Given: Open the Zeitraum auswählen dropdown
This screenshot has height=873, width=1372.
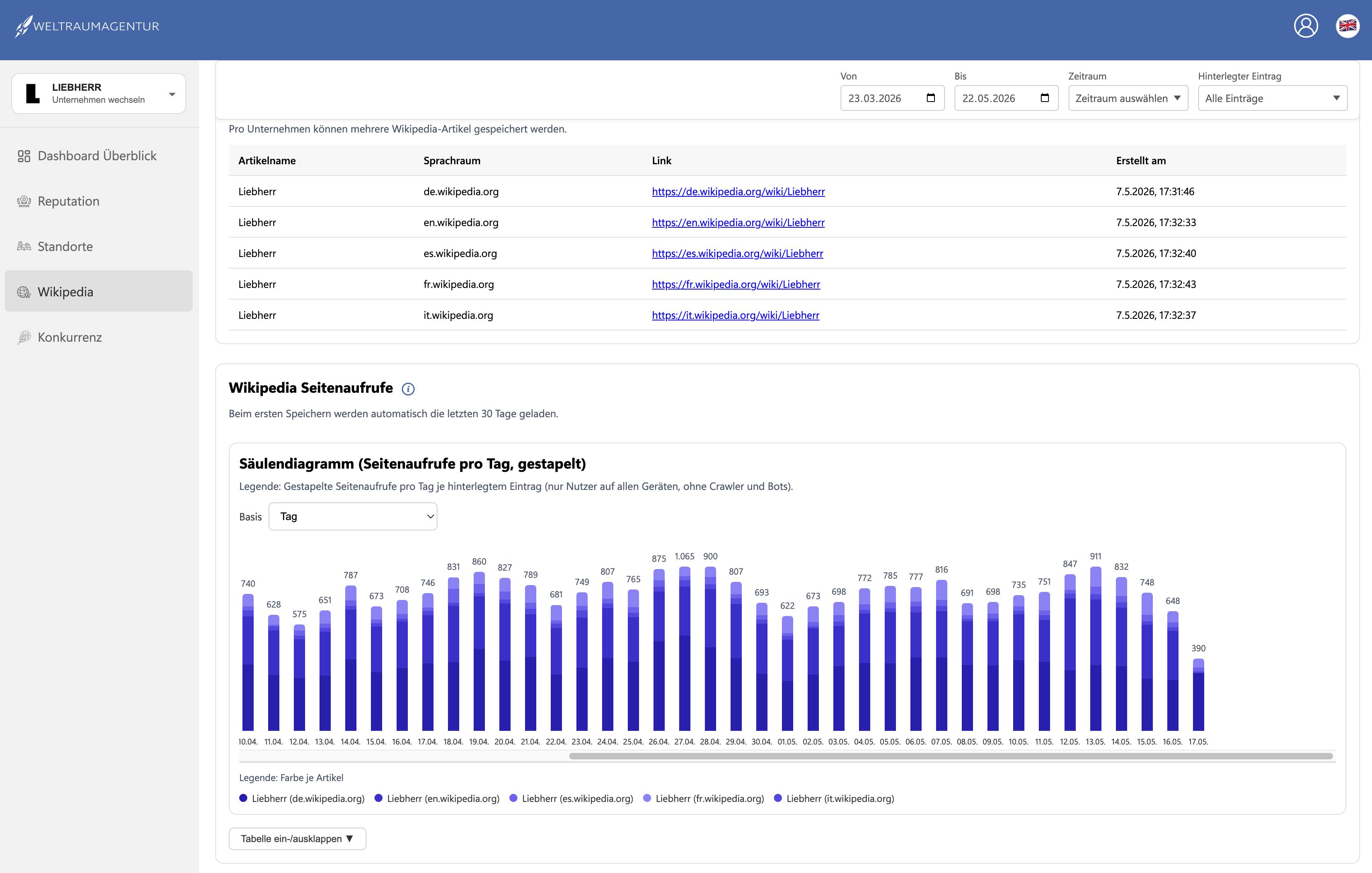Looking at the screenshot, I should click(x=1128, y=98).
